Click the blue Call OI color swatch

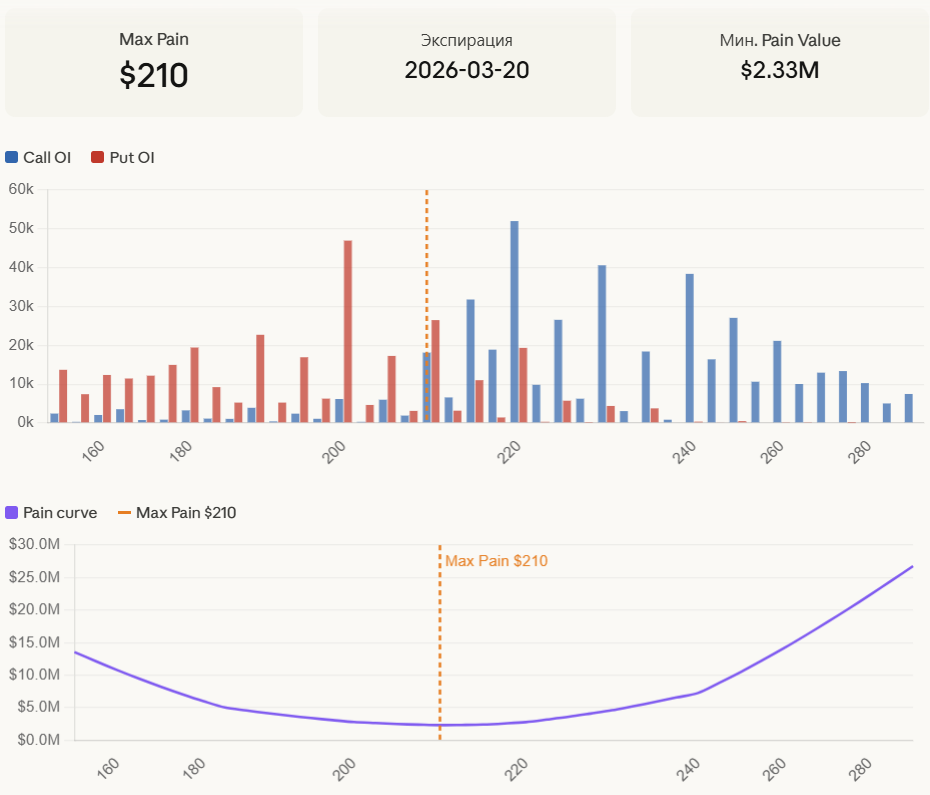click(x=12, y=157)
